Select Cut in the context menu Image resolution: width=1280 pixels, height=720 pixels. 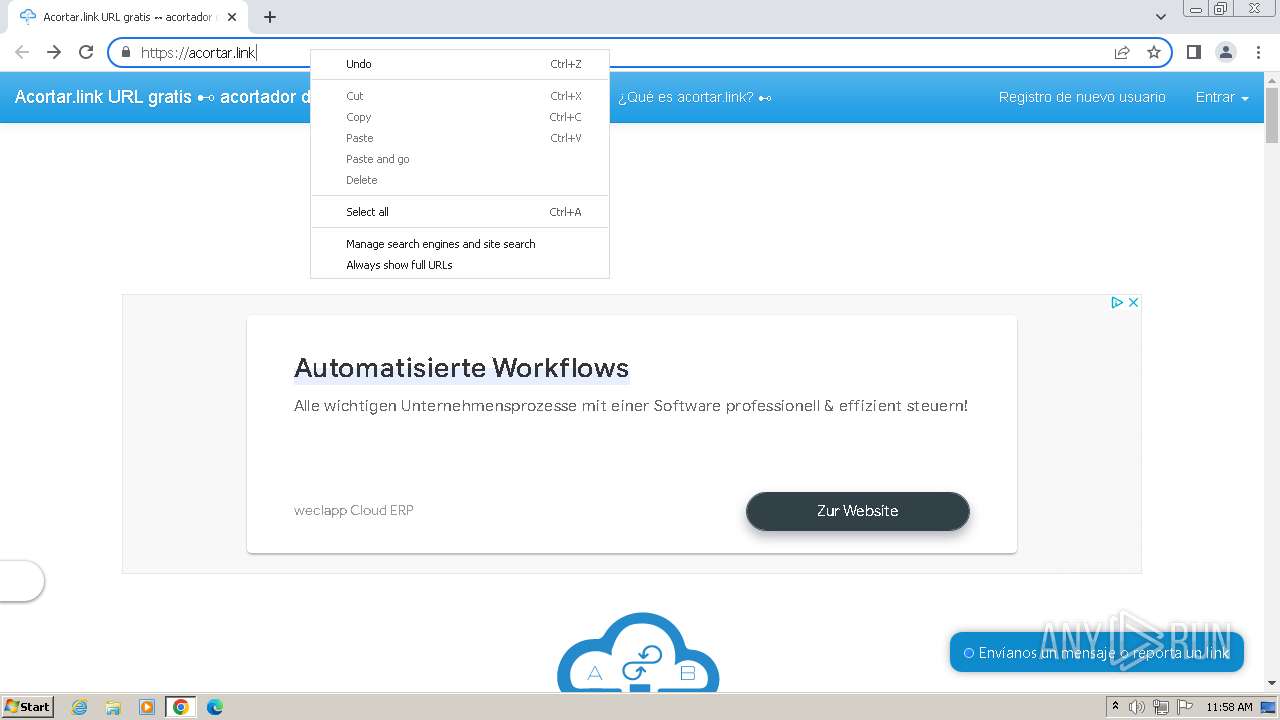(460, 96)
